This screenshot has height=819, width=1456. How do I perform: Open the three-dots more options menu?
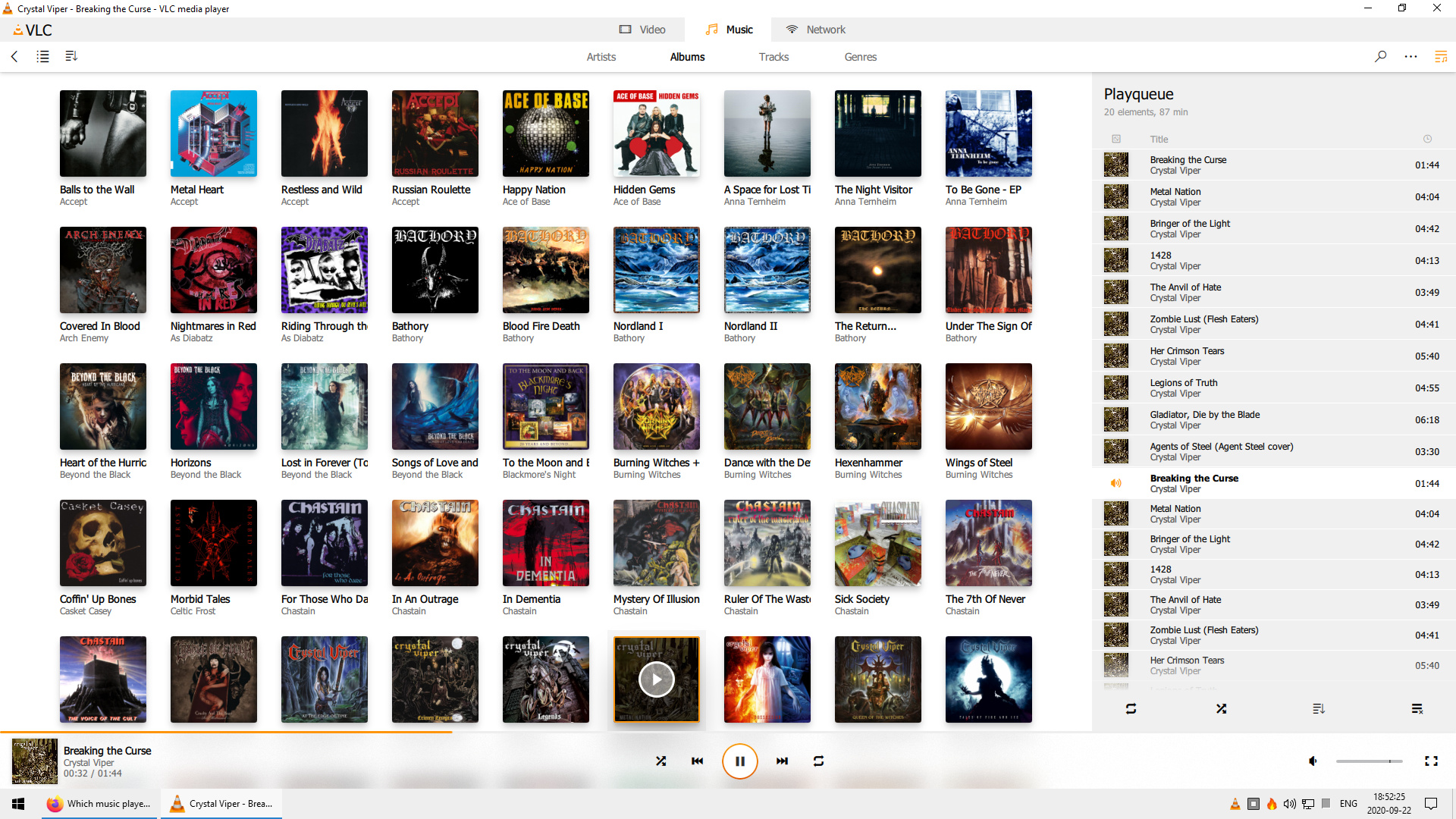click(1410, 56)
